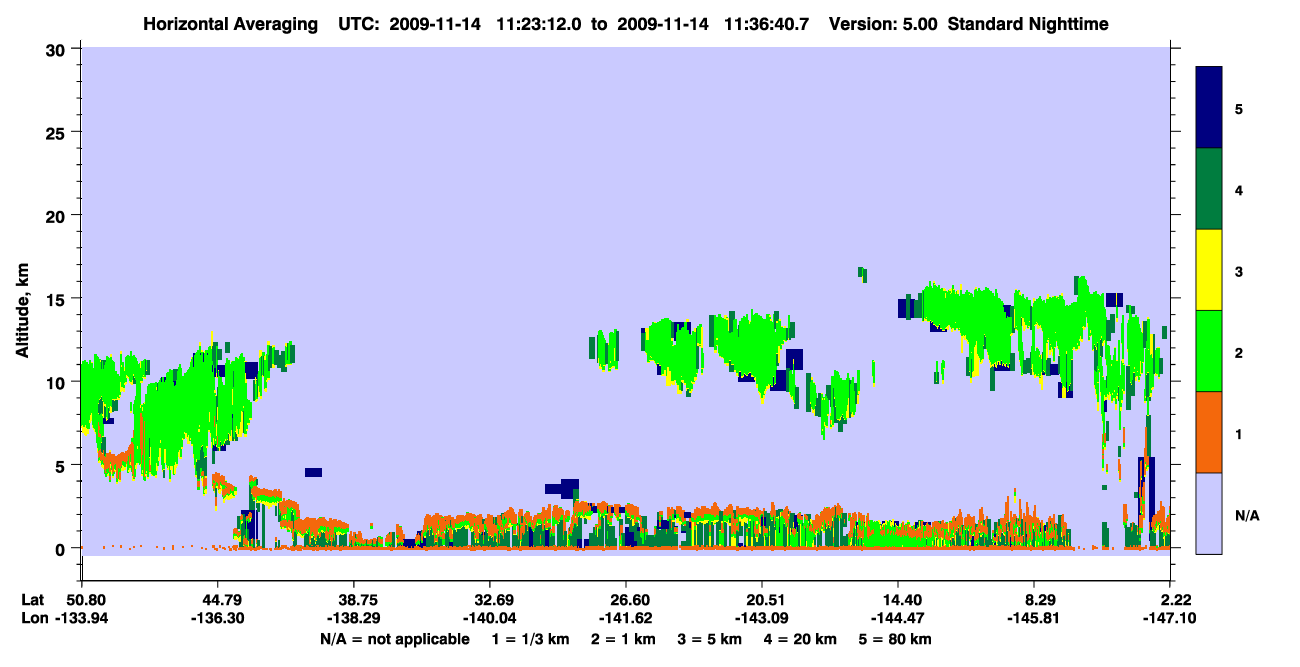
Task: Click longitude value -144.47
Action: (x=898, y=619)
